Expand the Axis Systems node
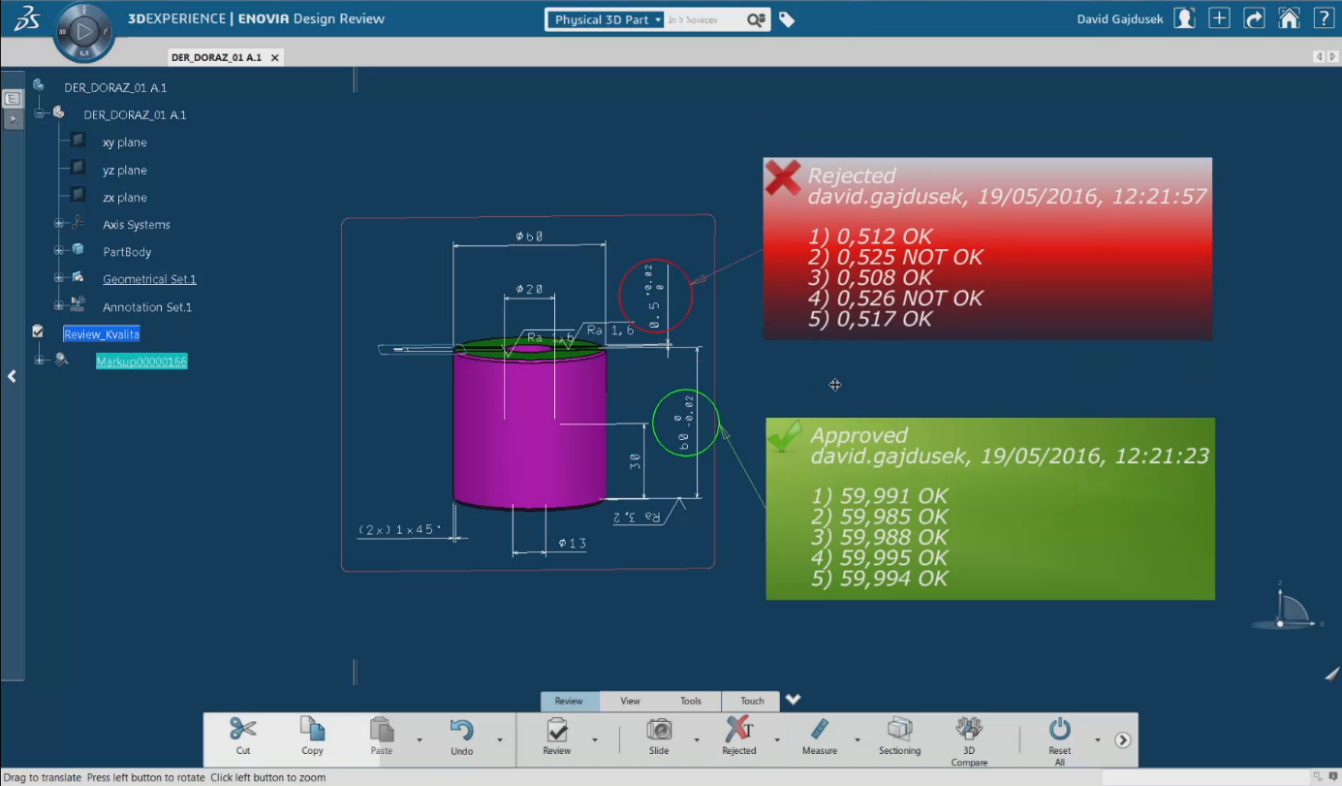The width and height of the screenshot is (1342, 786). [59, 224]
